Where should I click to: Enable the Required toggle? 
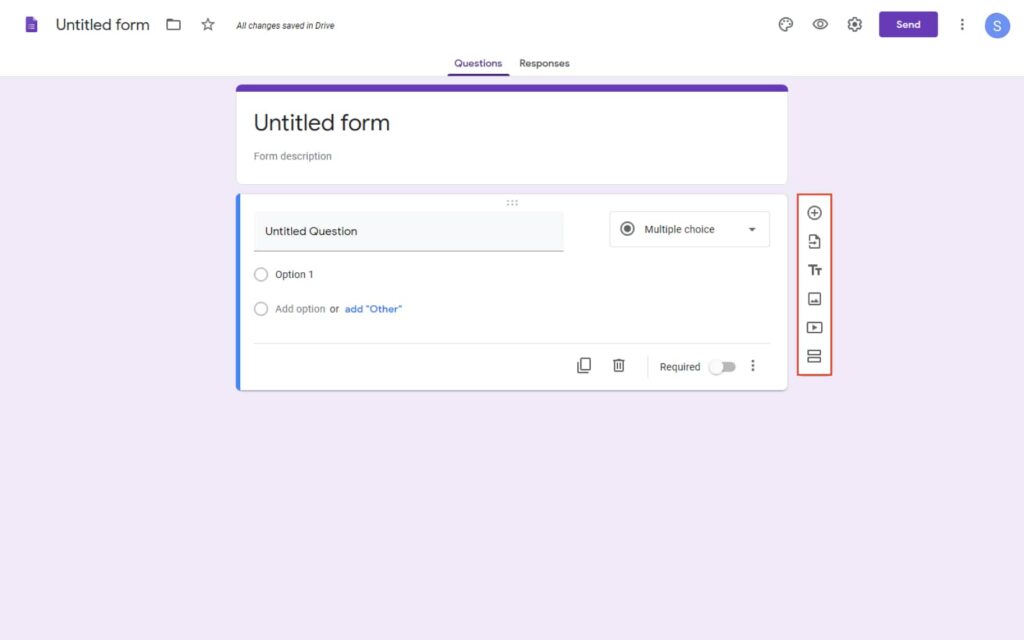pos(723,367)
